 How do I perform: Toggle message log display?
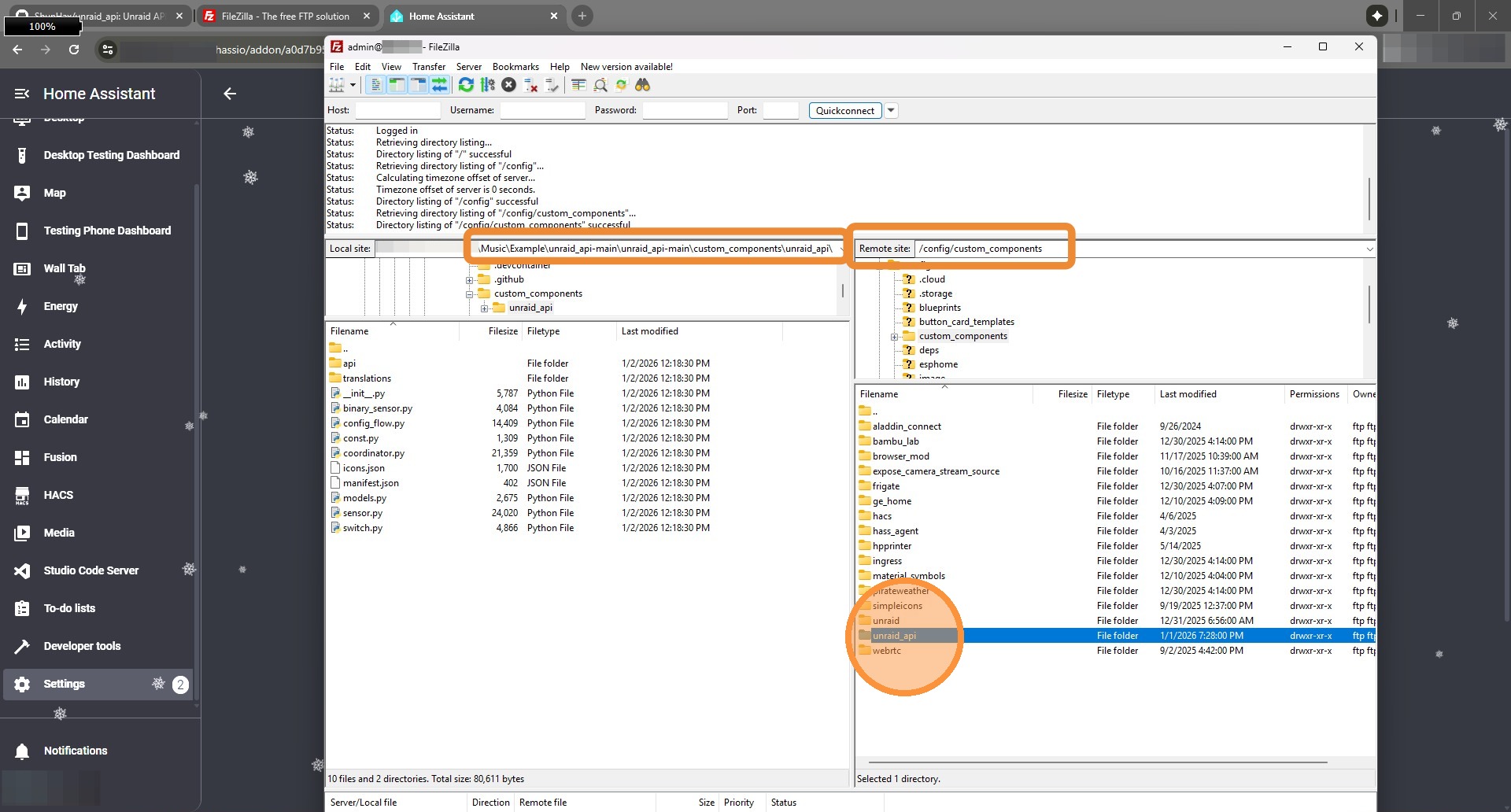376,85
